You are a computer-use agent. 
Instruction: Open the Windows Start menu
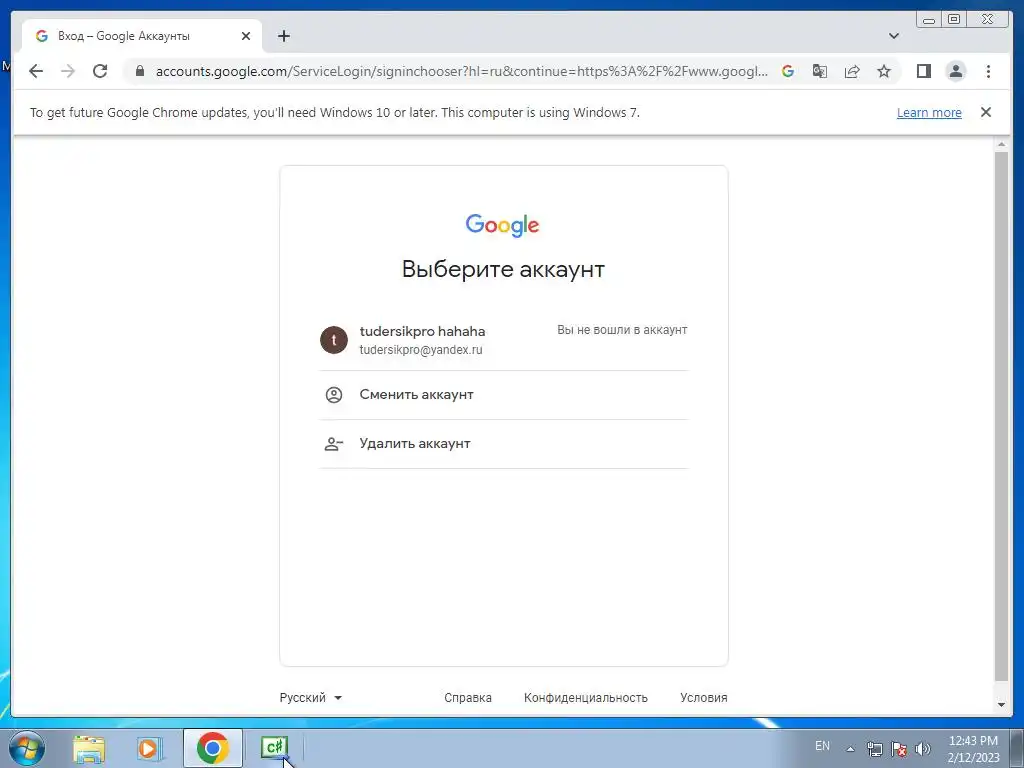tap(27, 748)
